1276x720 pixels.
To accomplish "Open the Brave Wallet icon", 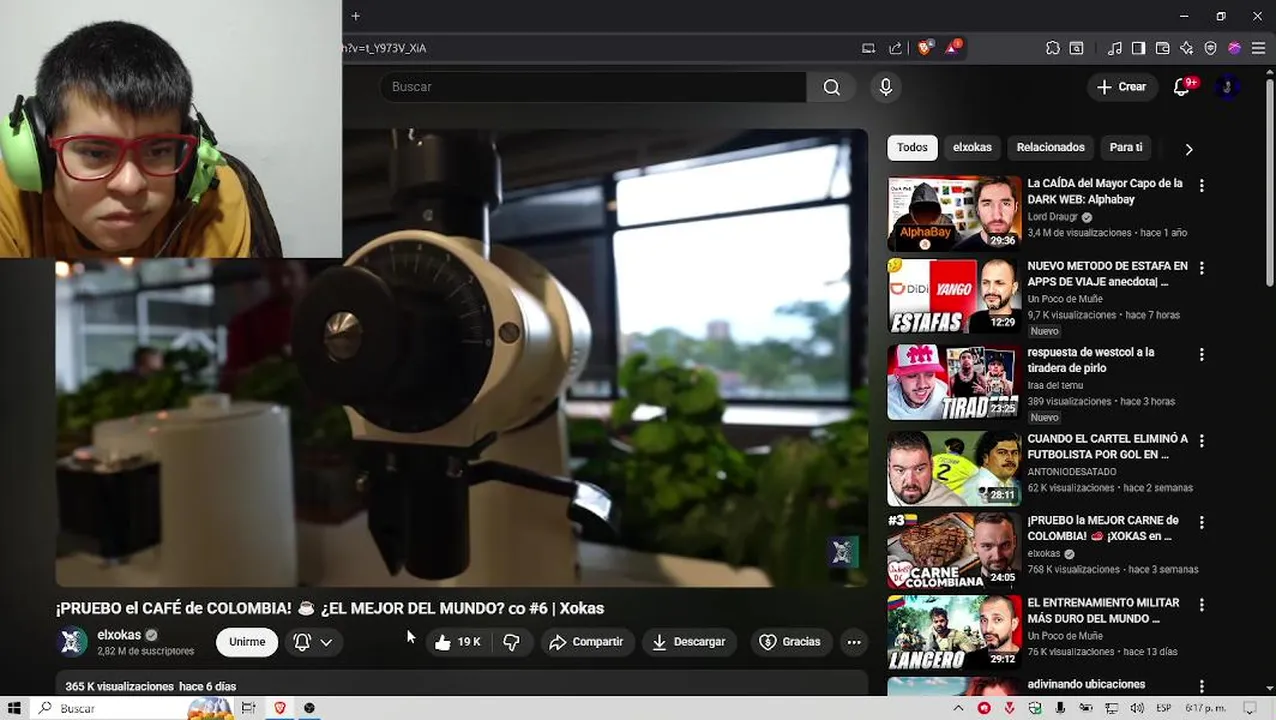I will click(1162, 48).
